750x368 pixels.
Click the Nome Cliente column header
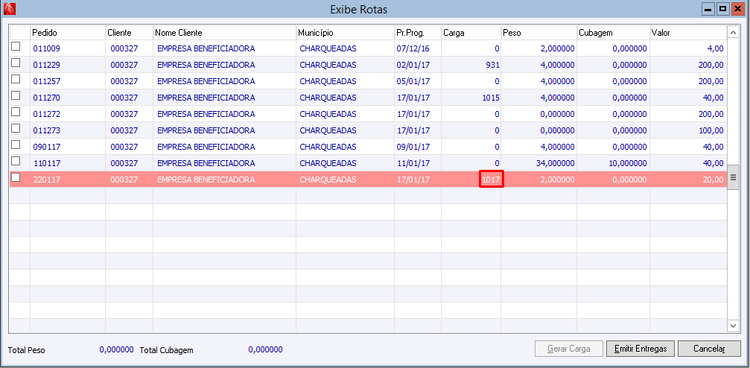[x=224, y=33]
